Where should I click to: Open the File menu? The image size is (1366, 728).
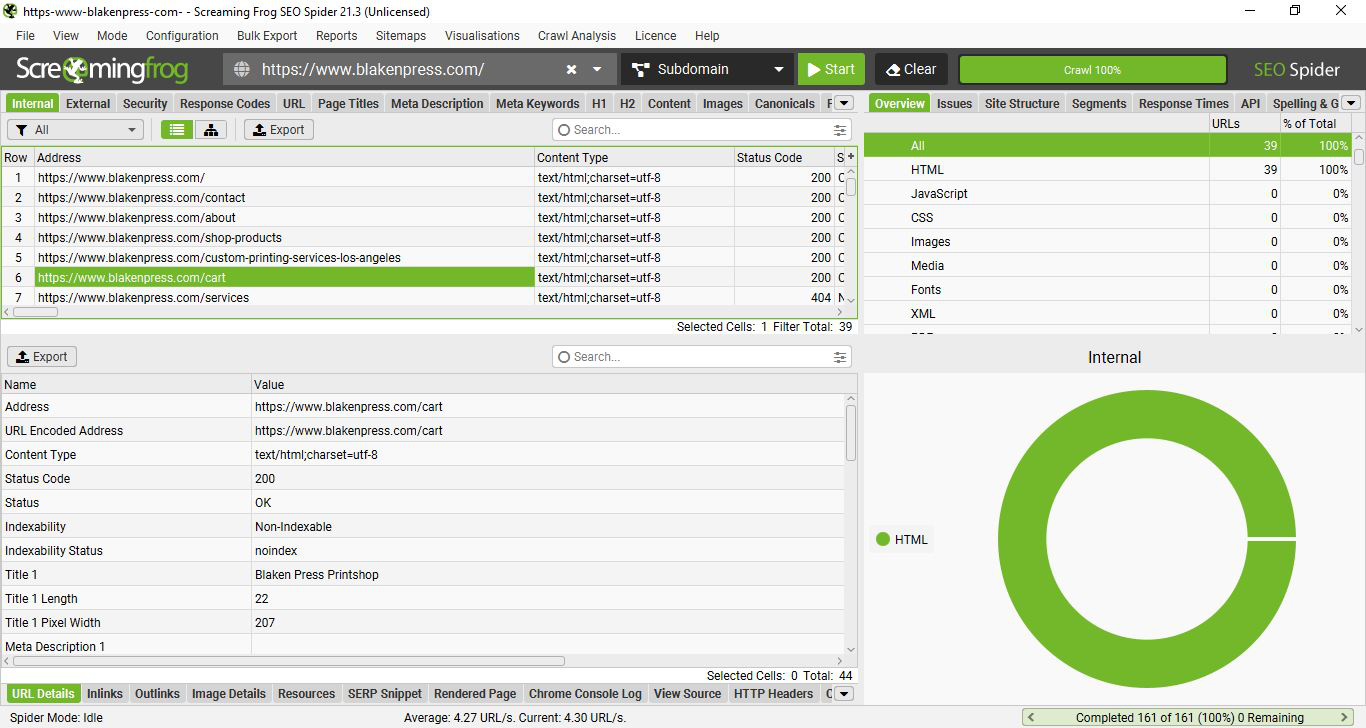[25, 35]
